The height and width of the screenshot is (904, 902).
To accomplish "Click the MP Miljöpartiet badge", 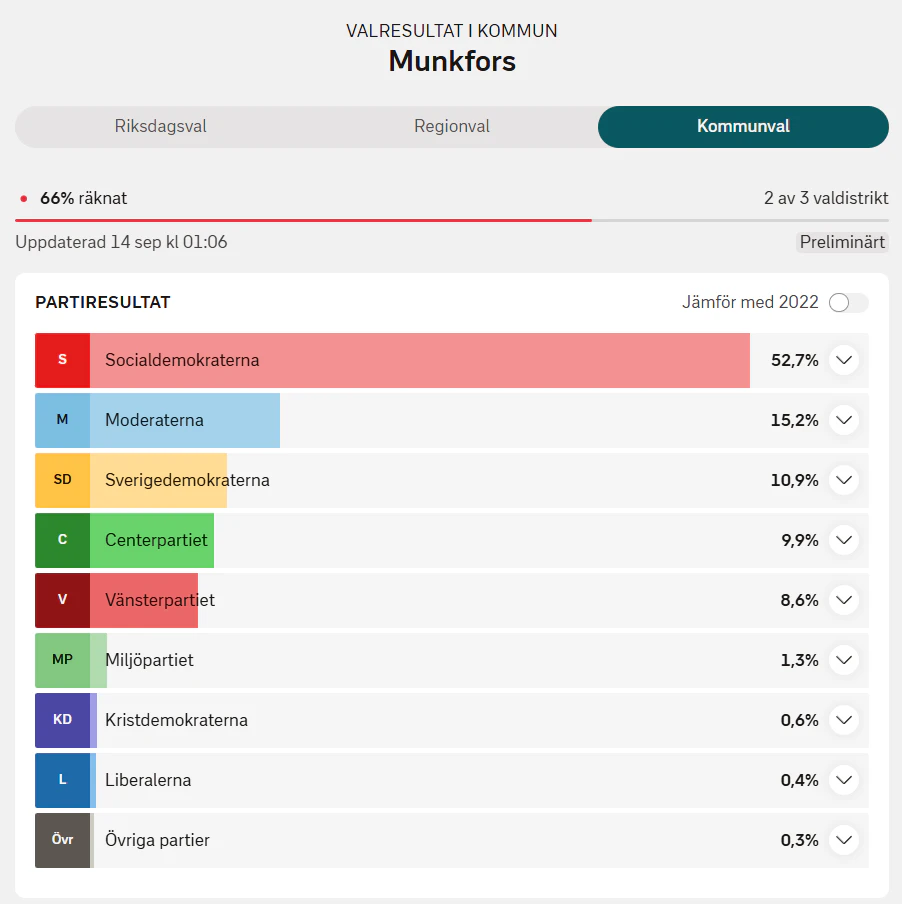I will [x=62, y=660].
